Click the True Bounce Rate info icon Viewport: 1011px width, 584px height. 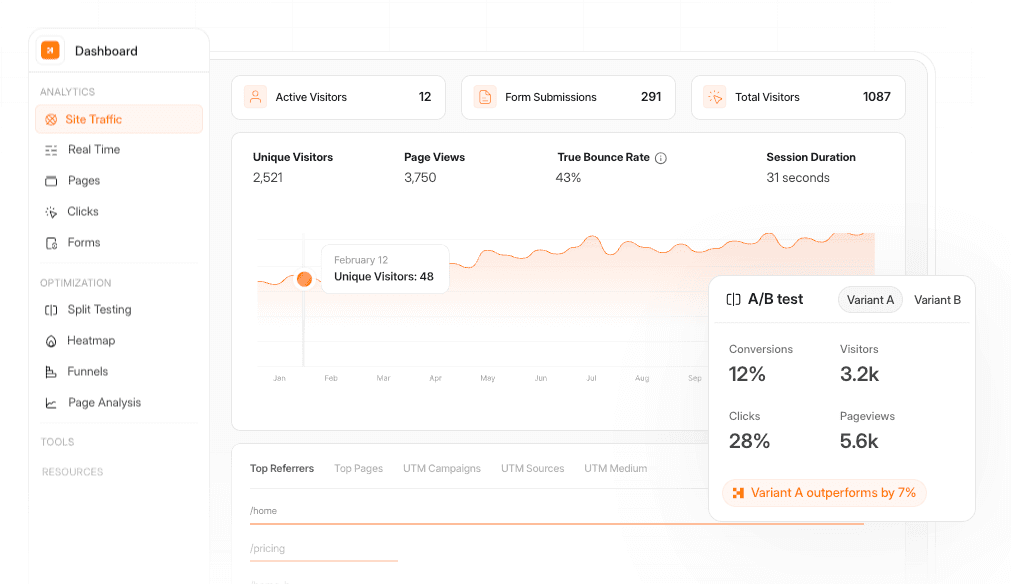pyautogui.click(x=661, y=158)
